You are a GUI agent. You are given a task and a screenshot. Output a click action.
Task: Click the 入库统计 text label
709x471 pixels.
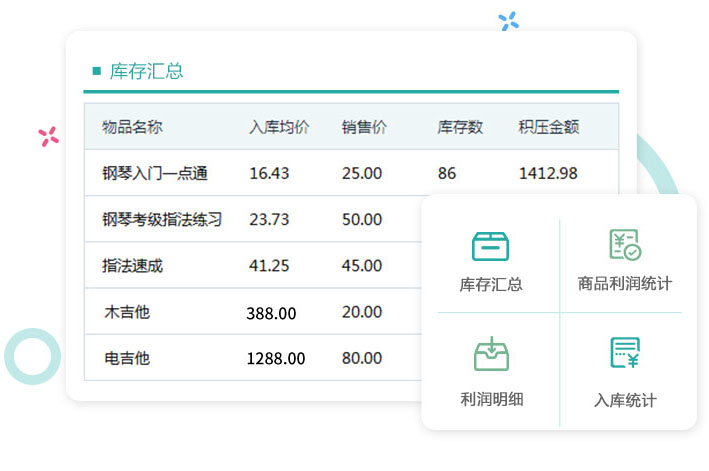pyautogui.click(x=625, y=400)
